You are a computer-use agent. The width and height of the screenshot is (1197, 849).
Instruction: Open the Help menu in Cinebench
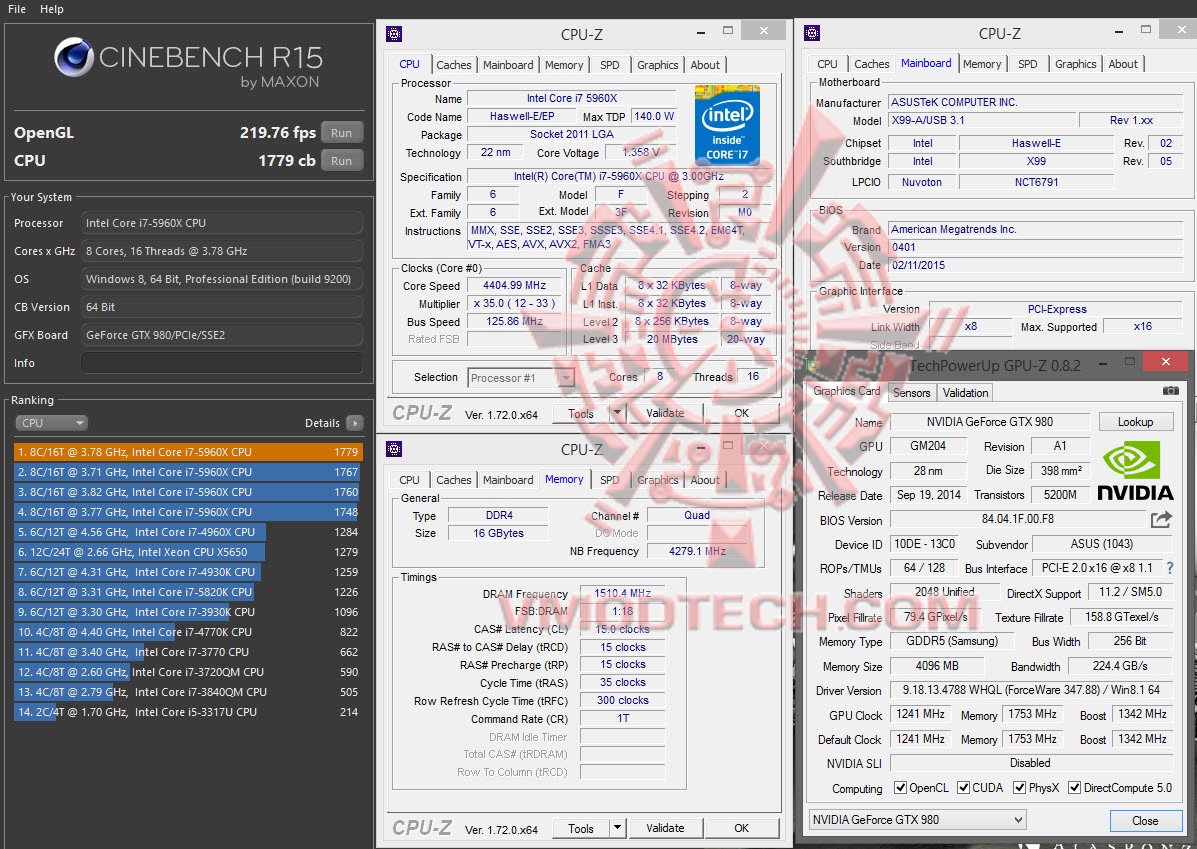pos(52,9)
